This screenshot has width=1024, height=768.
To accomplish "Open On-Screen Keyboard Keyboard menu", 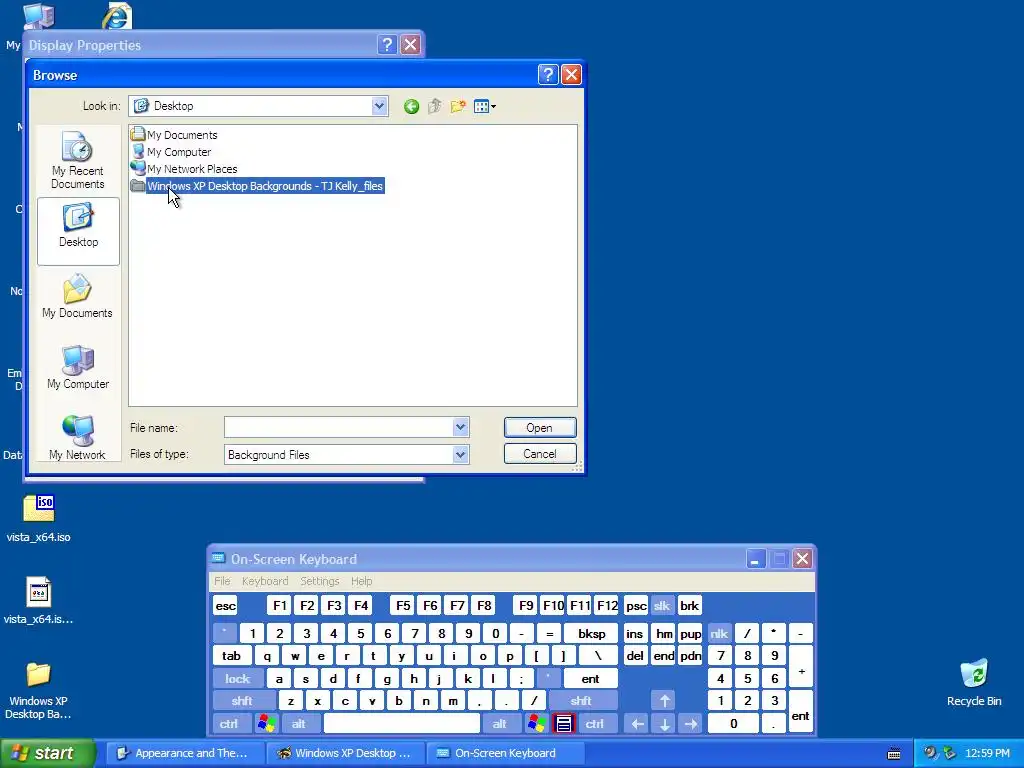I will 264,581.
